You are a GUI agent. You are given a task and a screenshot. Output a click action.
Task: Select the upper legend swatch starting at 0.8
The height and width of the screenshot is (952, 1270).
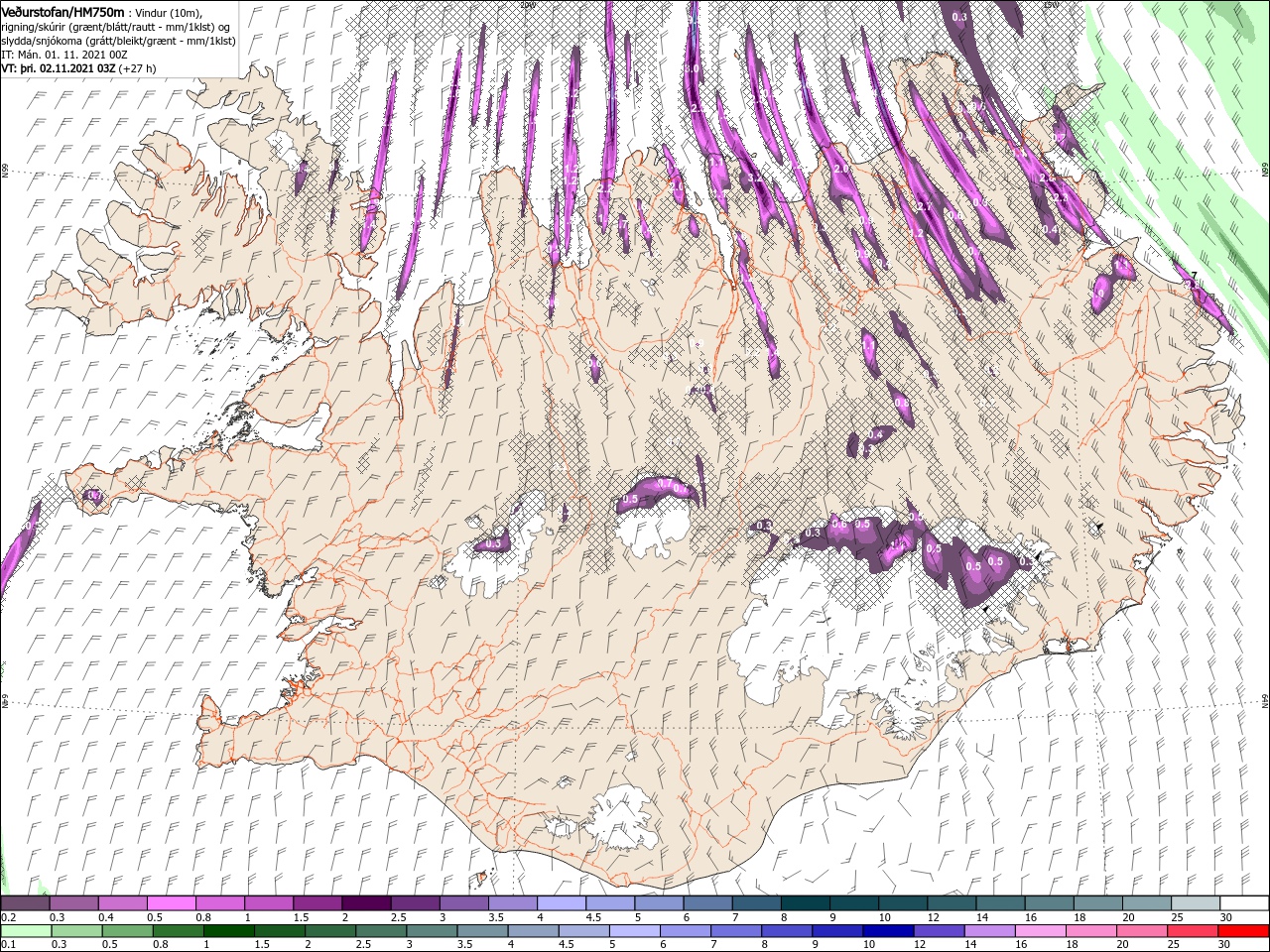pyautogui.click(x=220, y=903)
